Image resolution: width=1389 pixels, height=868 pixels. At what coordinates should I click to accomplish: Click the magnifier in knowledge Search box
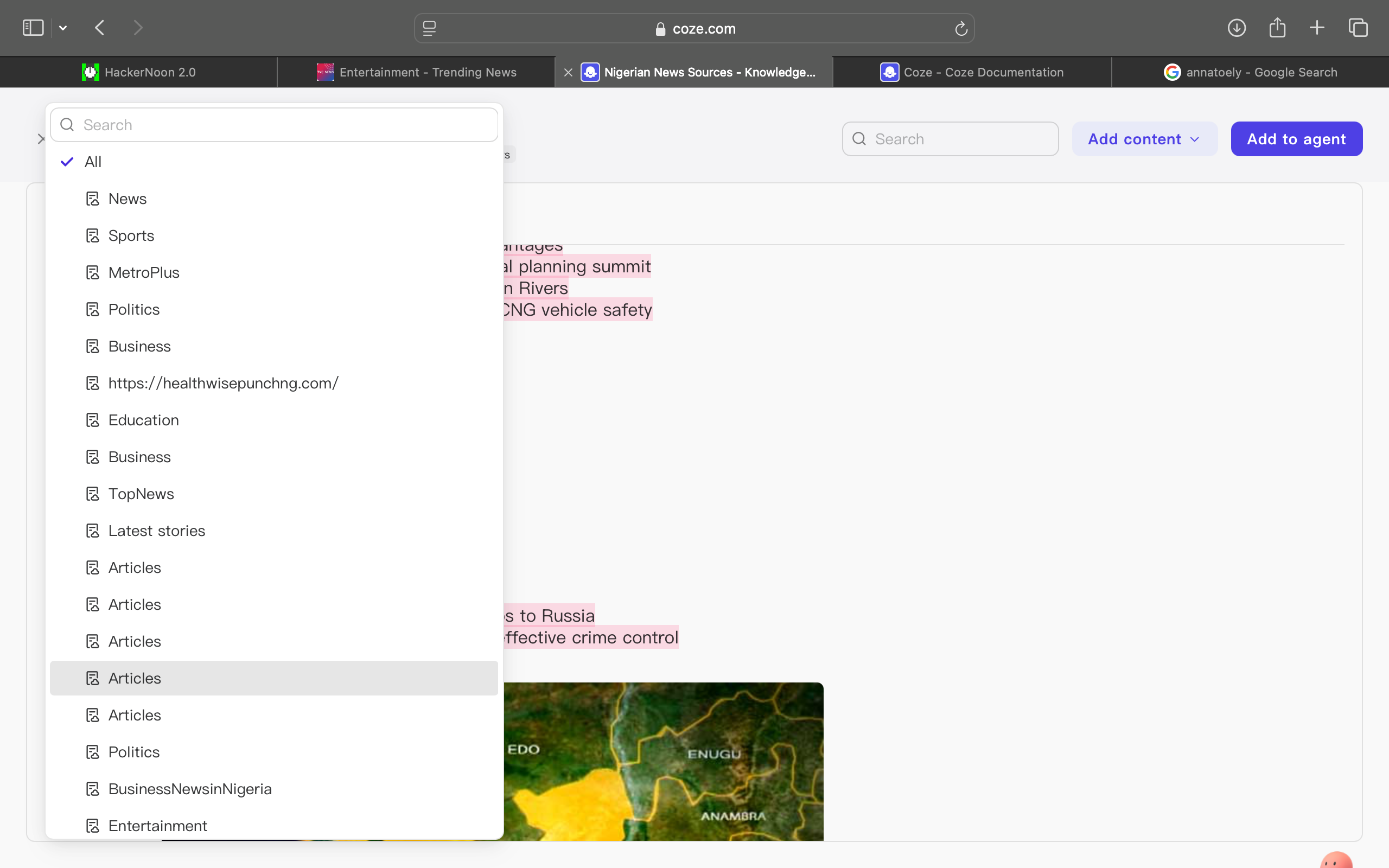[859, 139]
